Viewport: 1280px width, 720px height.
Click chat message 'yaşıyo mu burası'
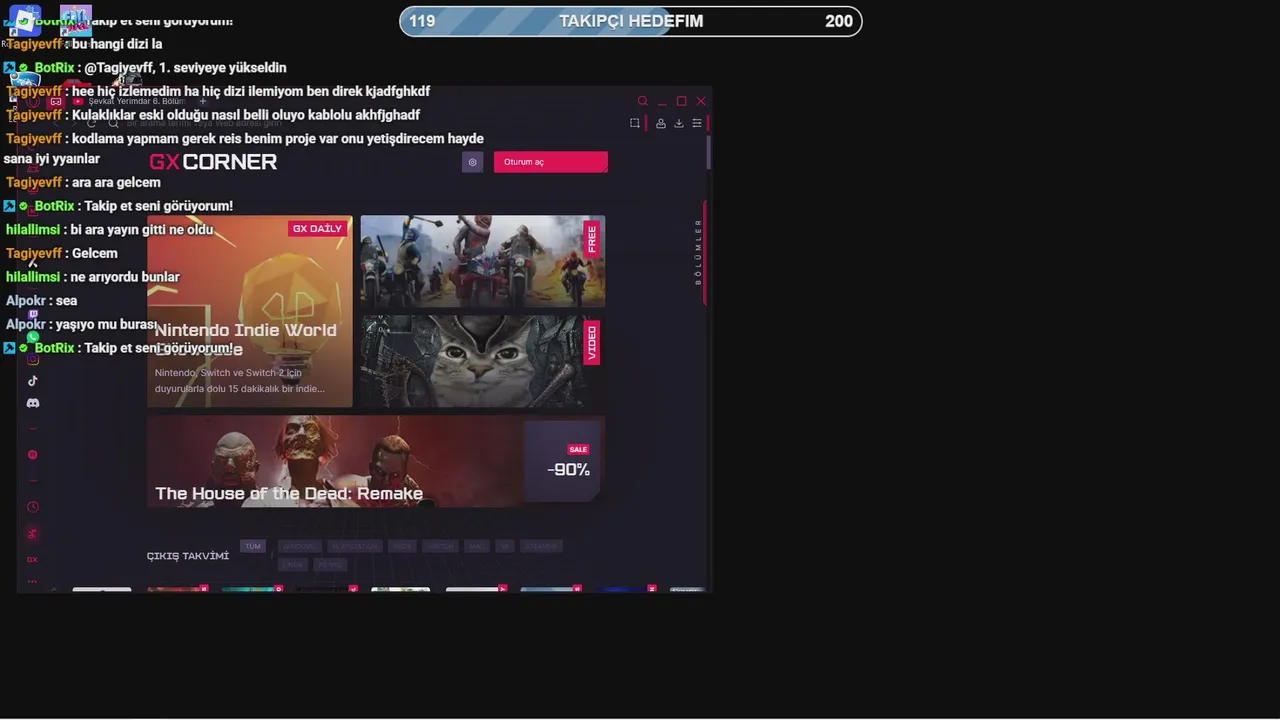pos(106,324)
